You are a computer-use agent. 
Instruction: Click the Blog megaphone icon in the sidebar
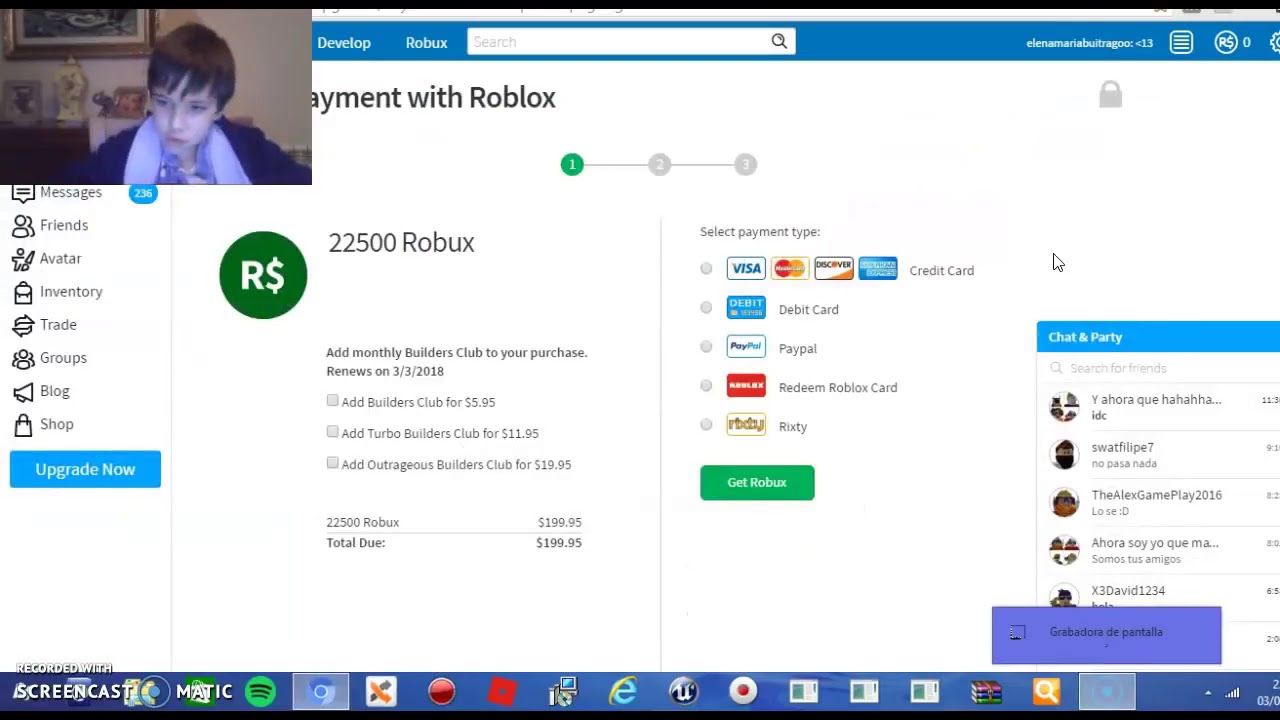pyautogui.click(x=23, y=391)
